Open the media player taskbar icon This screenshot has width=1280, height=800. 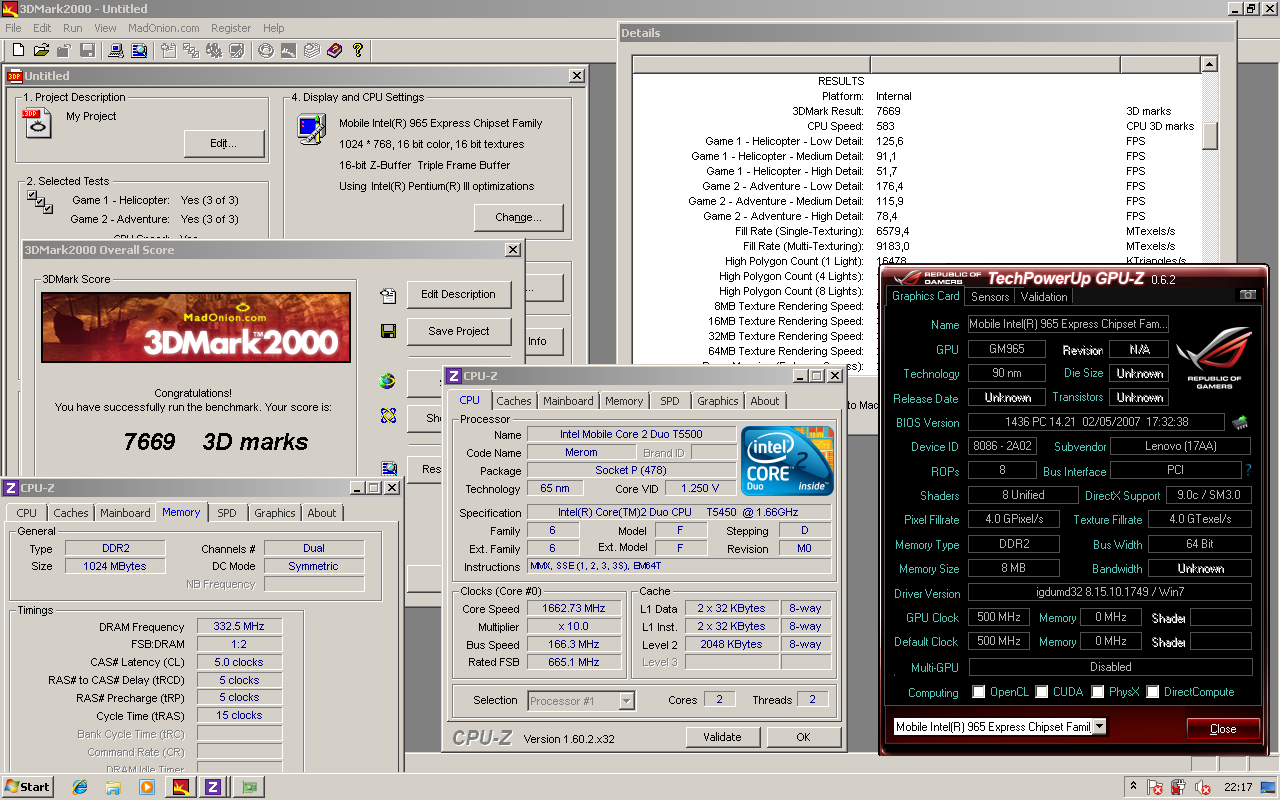coord(146,787)
